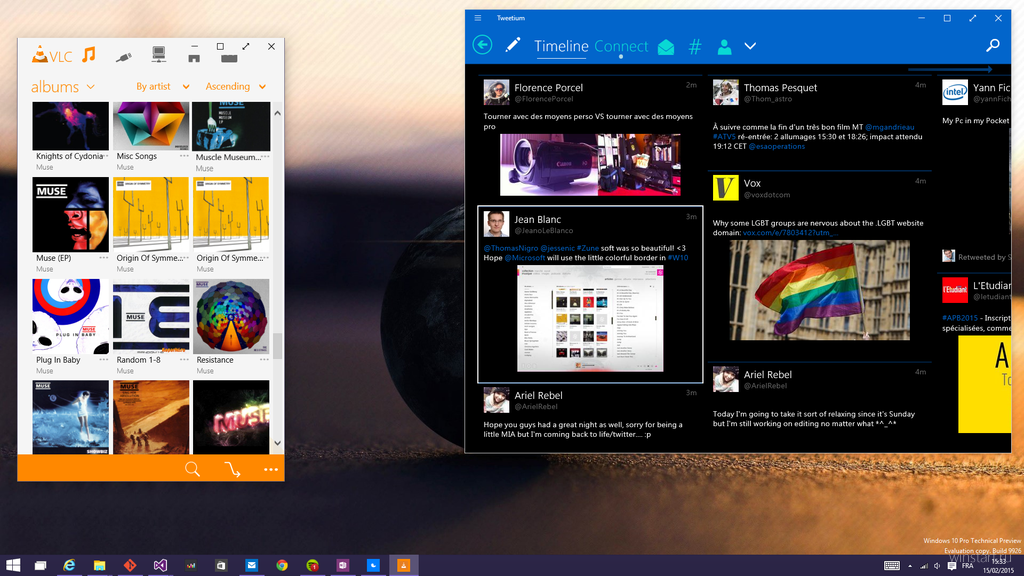Viewport: 1024px width, 576px height.
Task: Click "Muscle Museum..." album title
Action: [229, 157]
